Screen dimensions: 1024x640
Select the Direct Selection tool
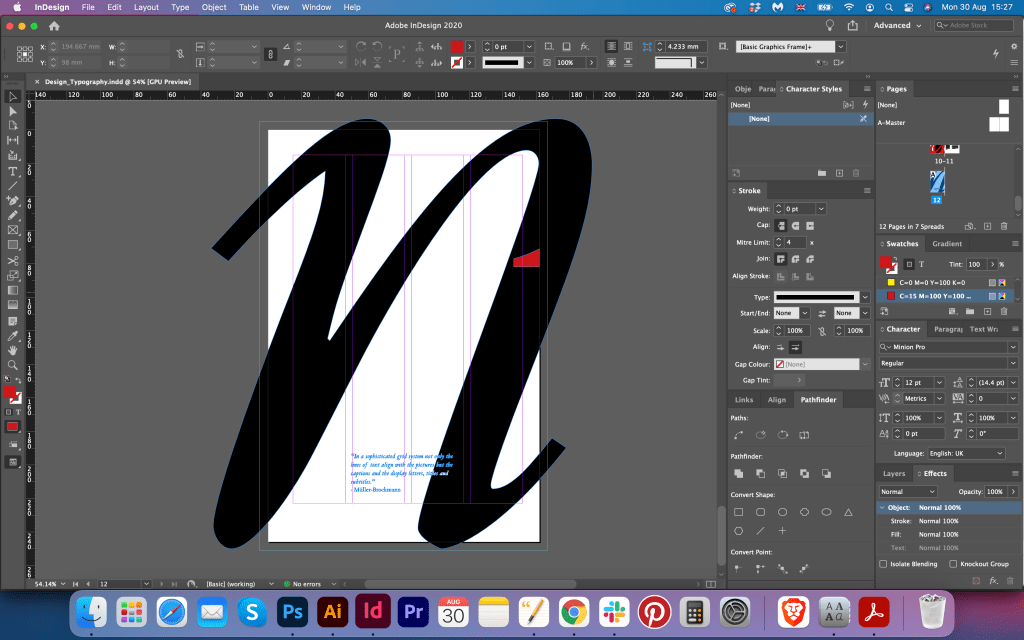pos(13,111)
